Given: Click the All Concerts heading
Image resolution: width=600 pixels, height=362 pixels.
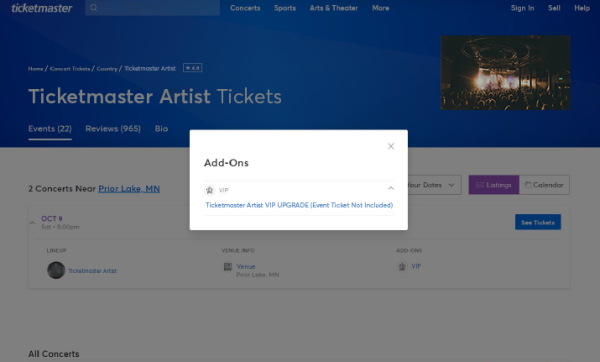Looking at the screenshot, I should pos(54,354).
